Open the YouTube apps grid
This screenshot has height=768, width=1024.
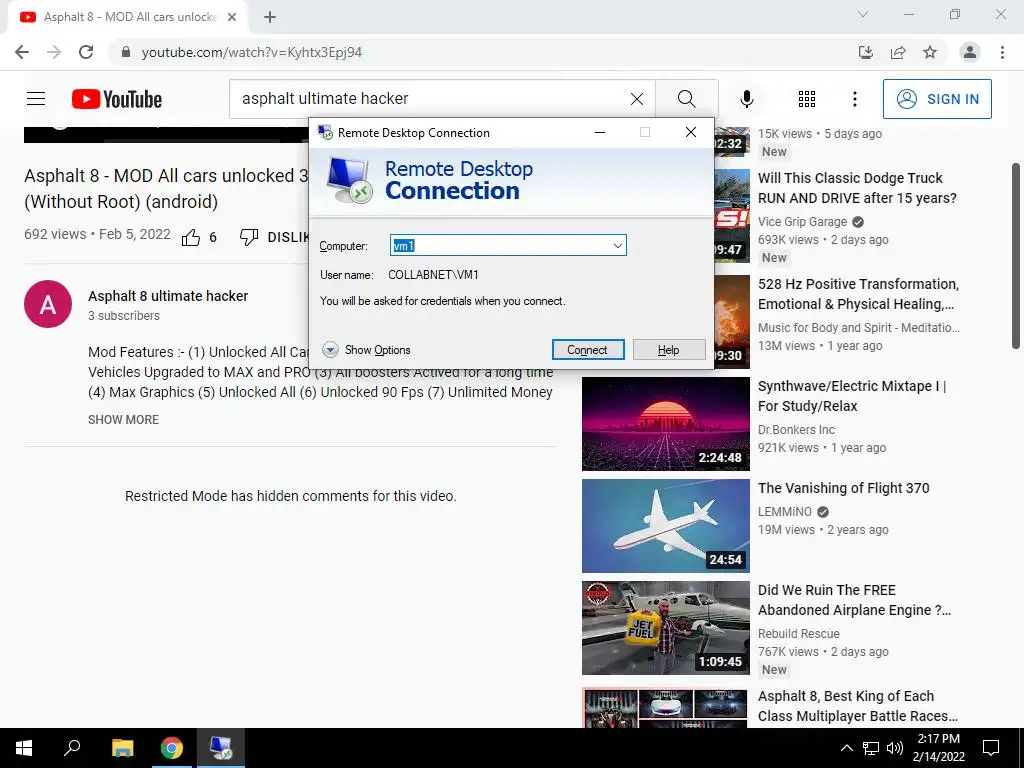(x=807, y=99)
